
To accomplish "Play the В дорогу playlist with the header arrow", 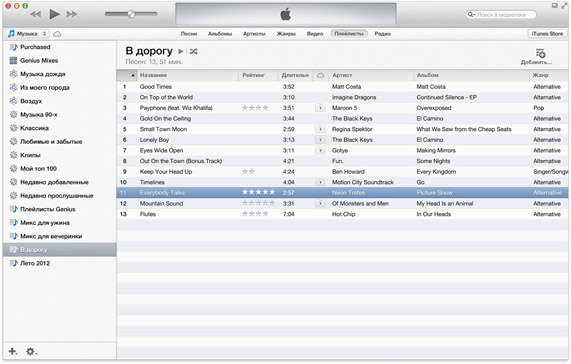I will click(x=181, y=51).
